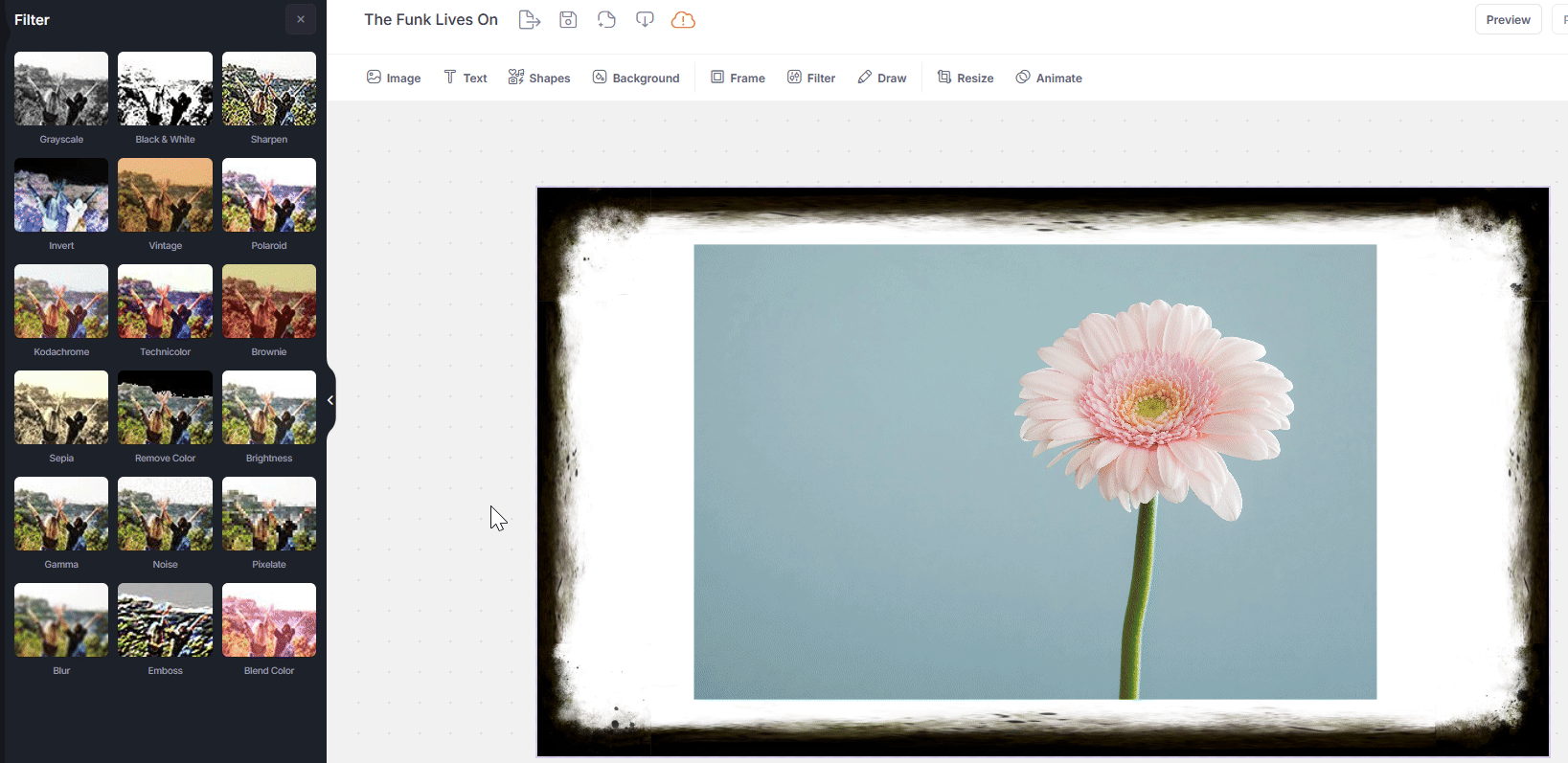Viewport: 1568px width, 763px height.
Task: Apply the Black & White filter
Action: [165, 89]
